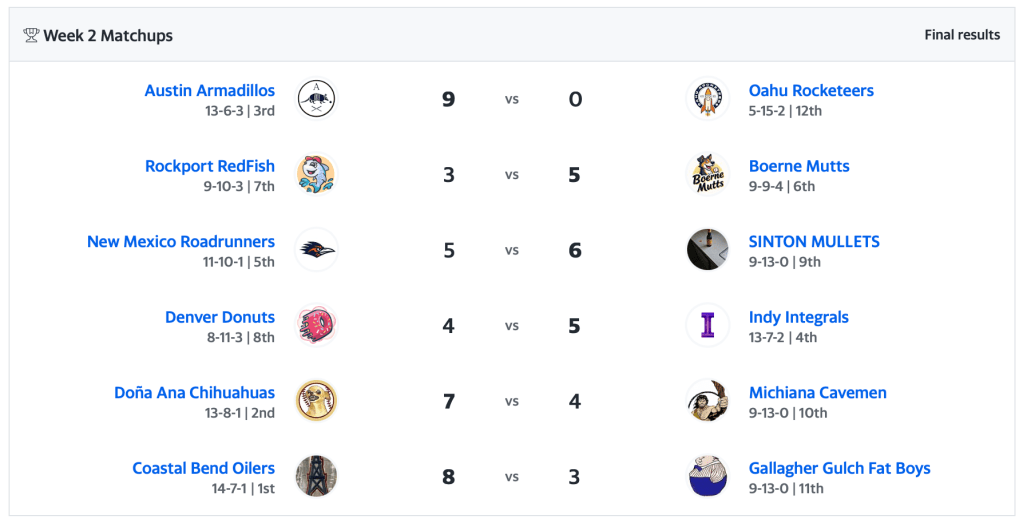
Task: Click the Coastal Bend Oilers logo
Action: pyautogui.click(x=316, y=476)
